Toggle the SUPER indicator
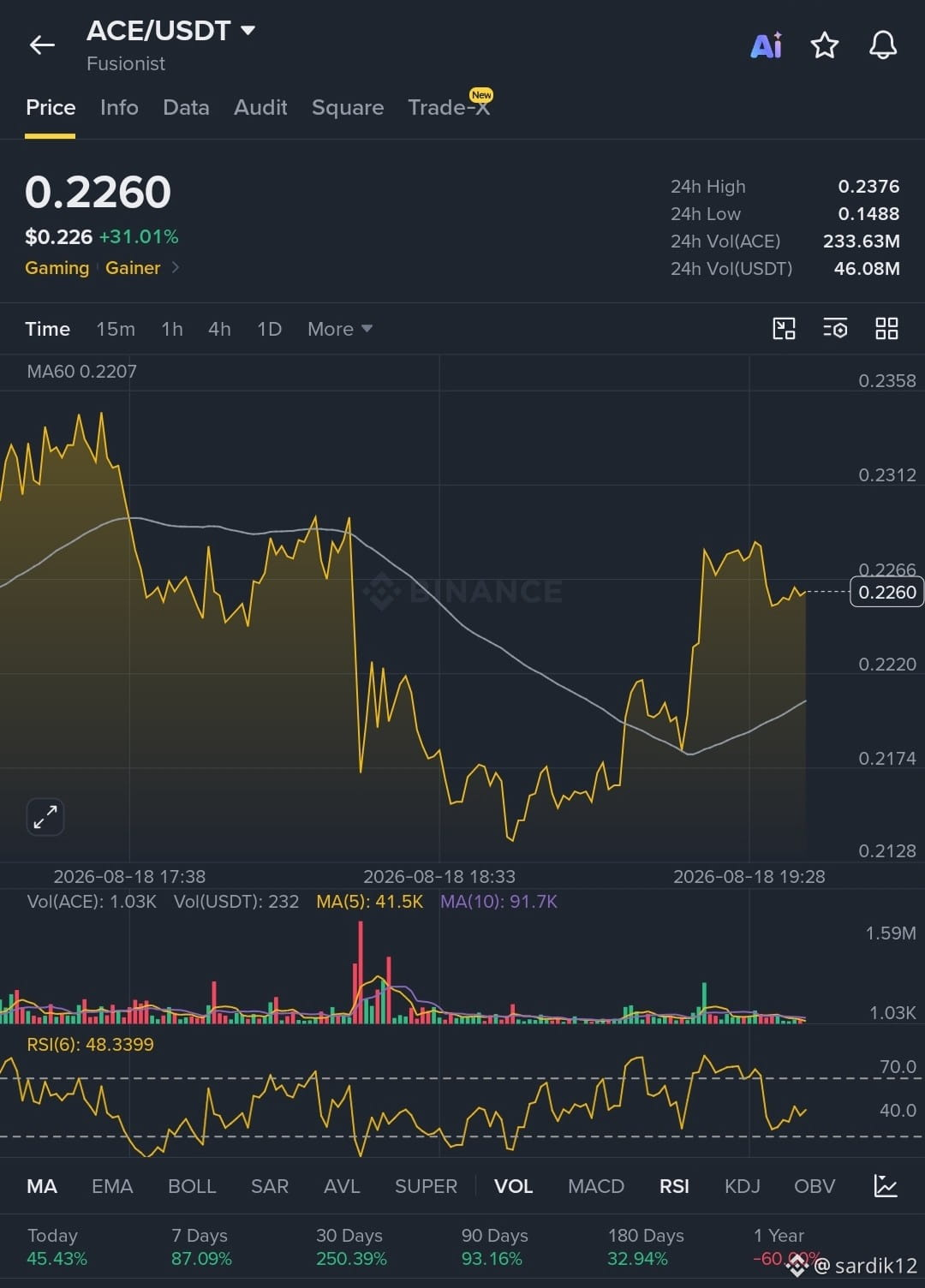925x1288 pixels. pyautogui.click(x=426, y=1186)
